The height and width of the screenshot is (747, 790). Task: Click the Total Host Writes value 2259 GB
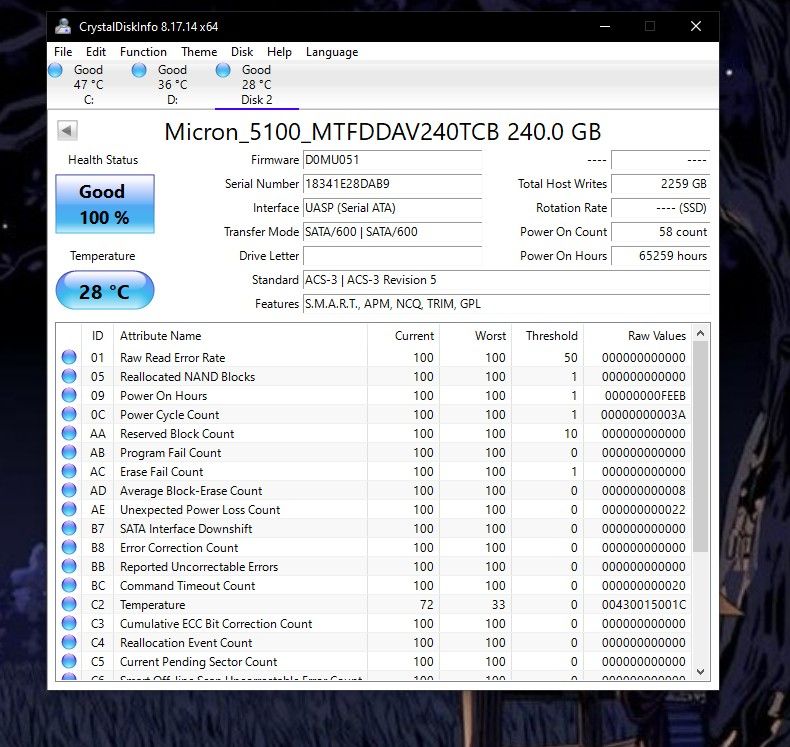(x=661, y=184)
